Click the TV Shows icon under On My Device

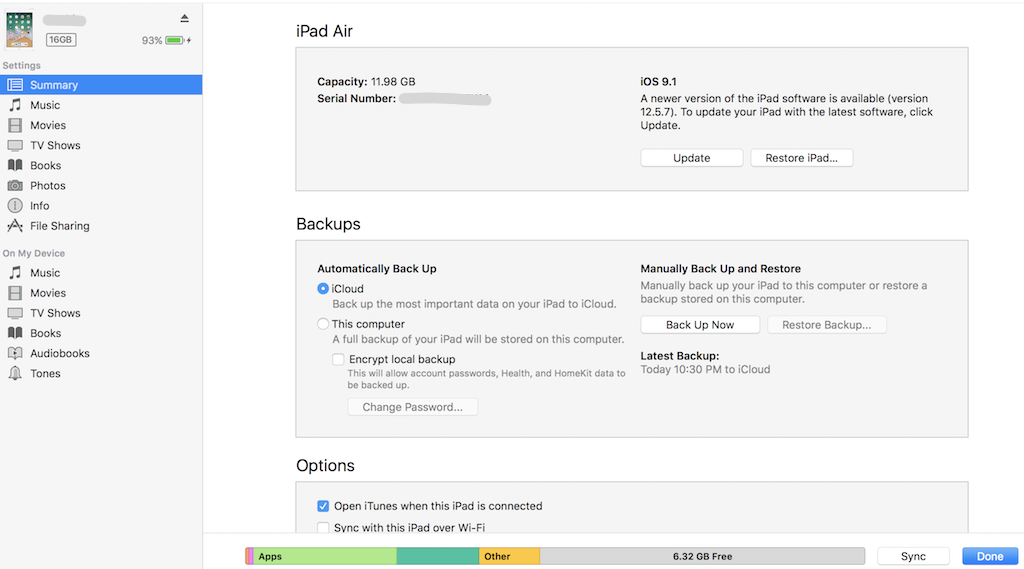[15, 314]
